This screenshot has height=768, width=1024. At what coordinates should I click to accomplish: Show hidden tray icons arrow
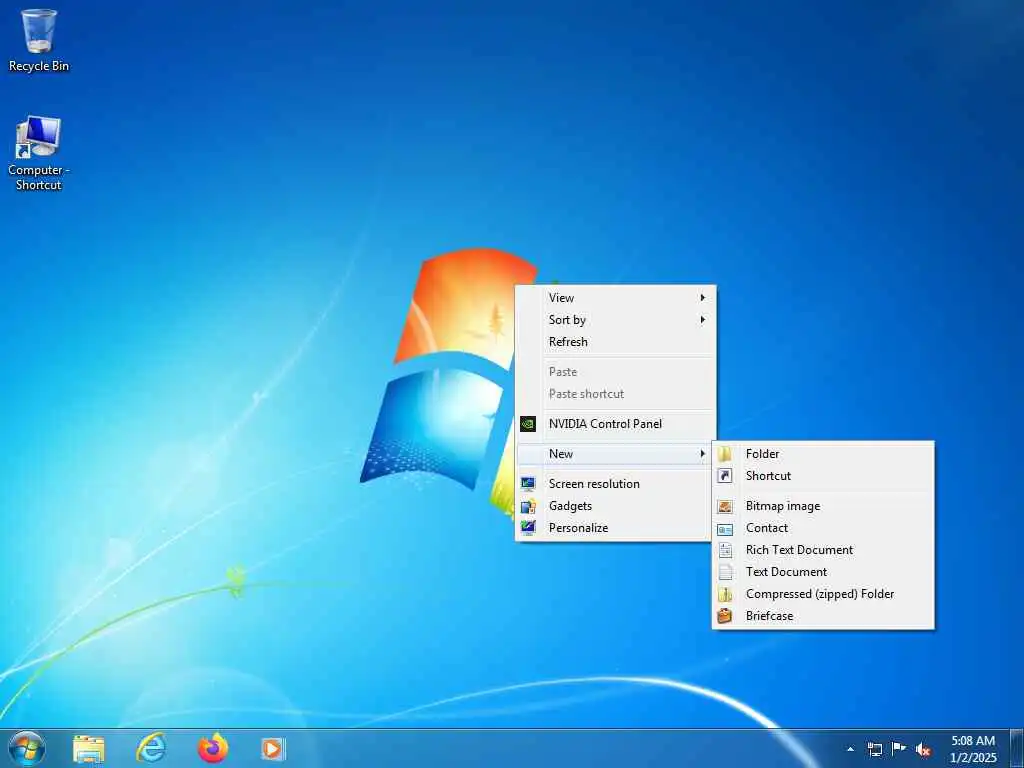(850, 749)
